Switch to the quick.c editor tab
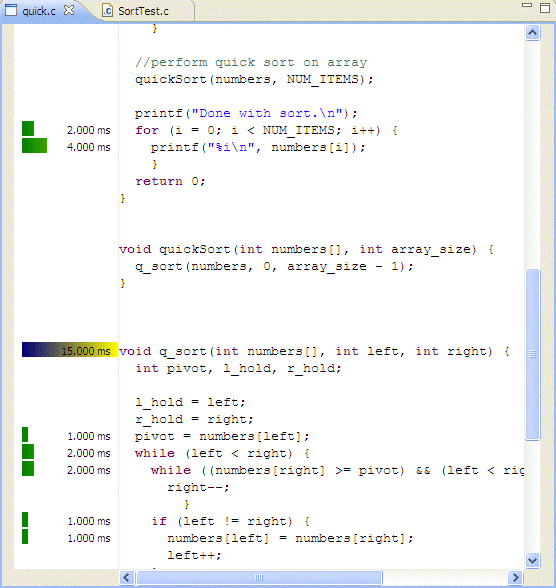This screenshot has width=556, height=588. (39, 11)
